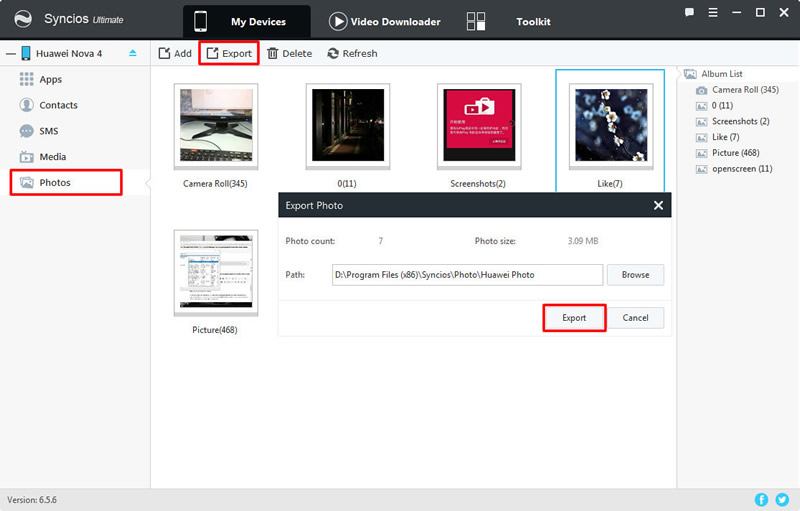Confirm with the dialog Export button

(574, 318)
